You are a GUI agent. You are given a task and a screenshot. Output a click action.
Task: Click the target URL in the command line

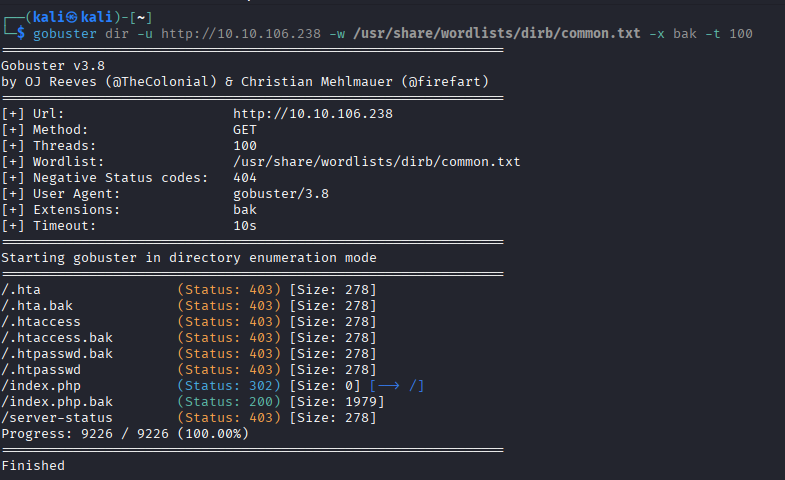(x=241, y=34)
